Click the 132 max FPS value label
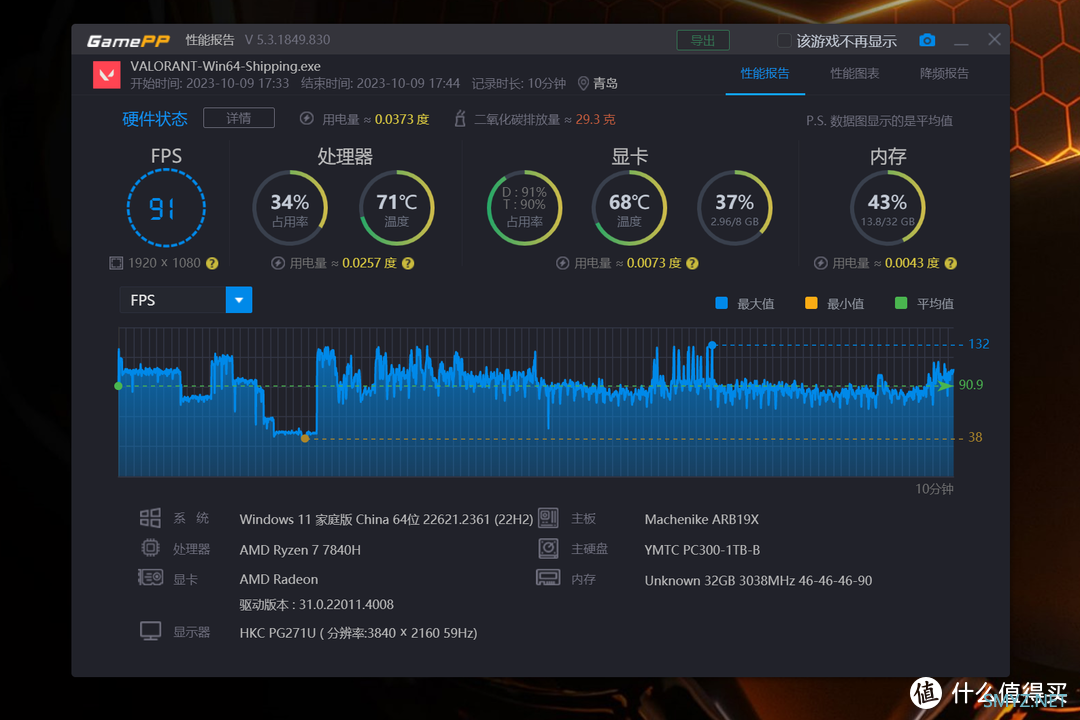 pos(979,344)
